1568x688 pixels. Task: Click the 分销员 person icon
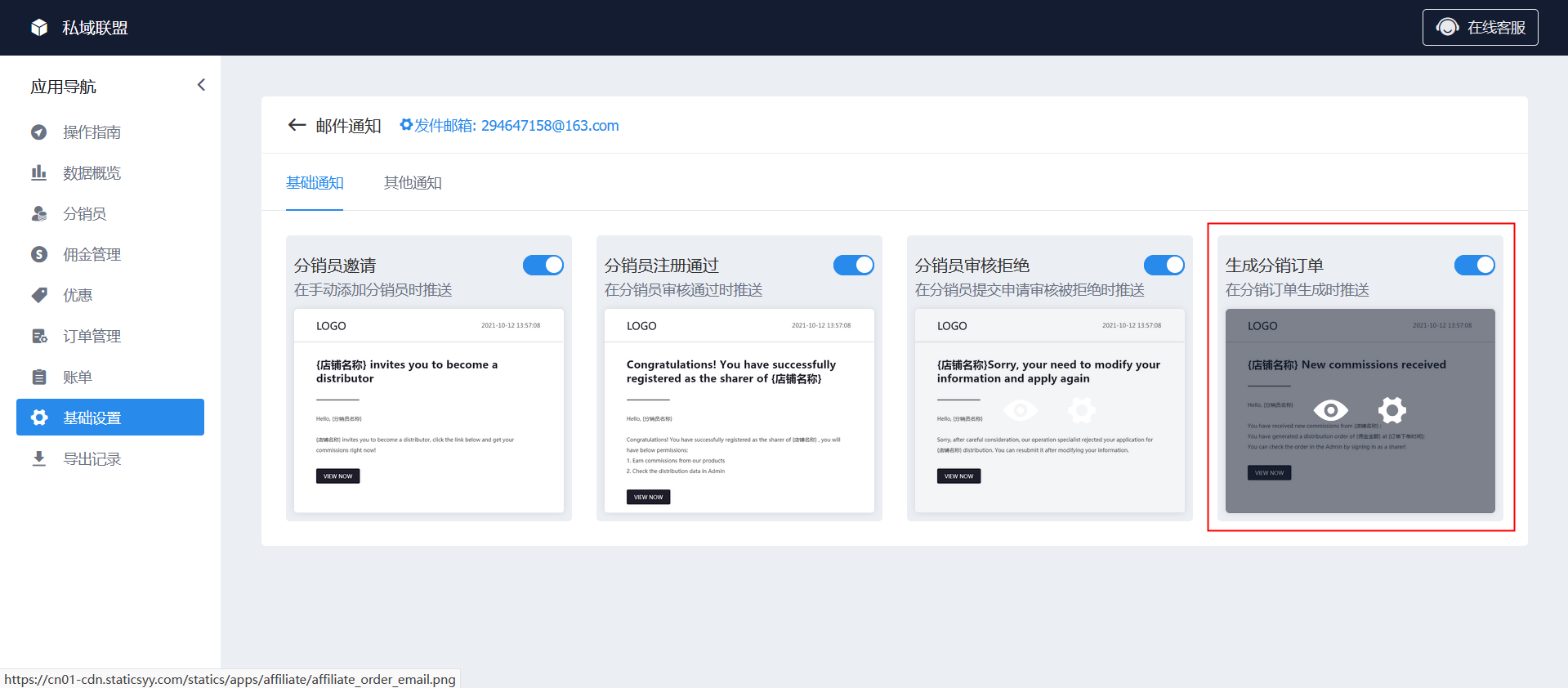[39, 213]
